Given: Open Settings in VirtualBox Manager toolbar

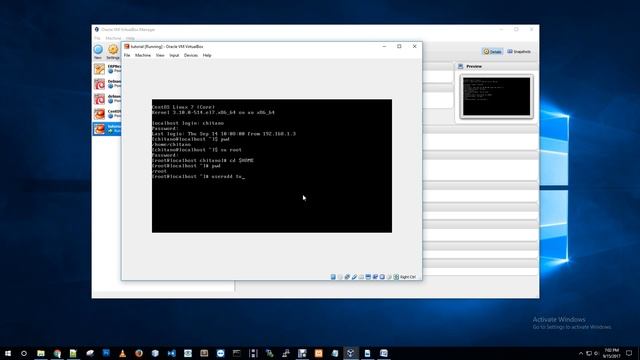Looking at the screenshot, I should (x=113, y=52).
